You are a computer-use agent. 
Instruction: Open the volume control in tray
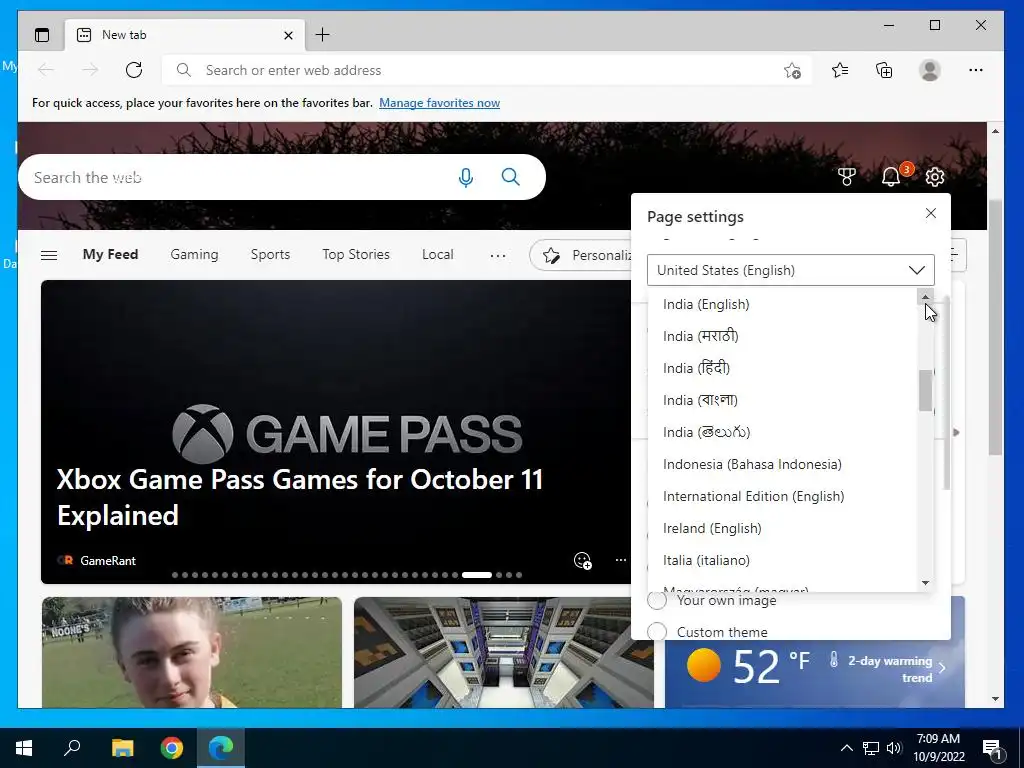[x=895, y=748]
